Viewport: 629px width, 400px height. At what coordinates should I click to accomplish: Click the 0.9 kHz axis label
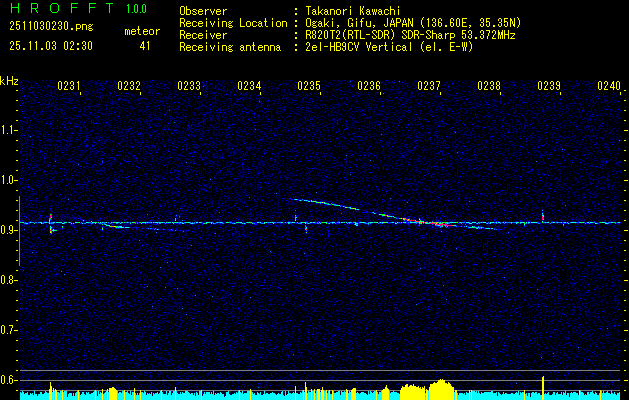point(9,230)
